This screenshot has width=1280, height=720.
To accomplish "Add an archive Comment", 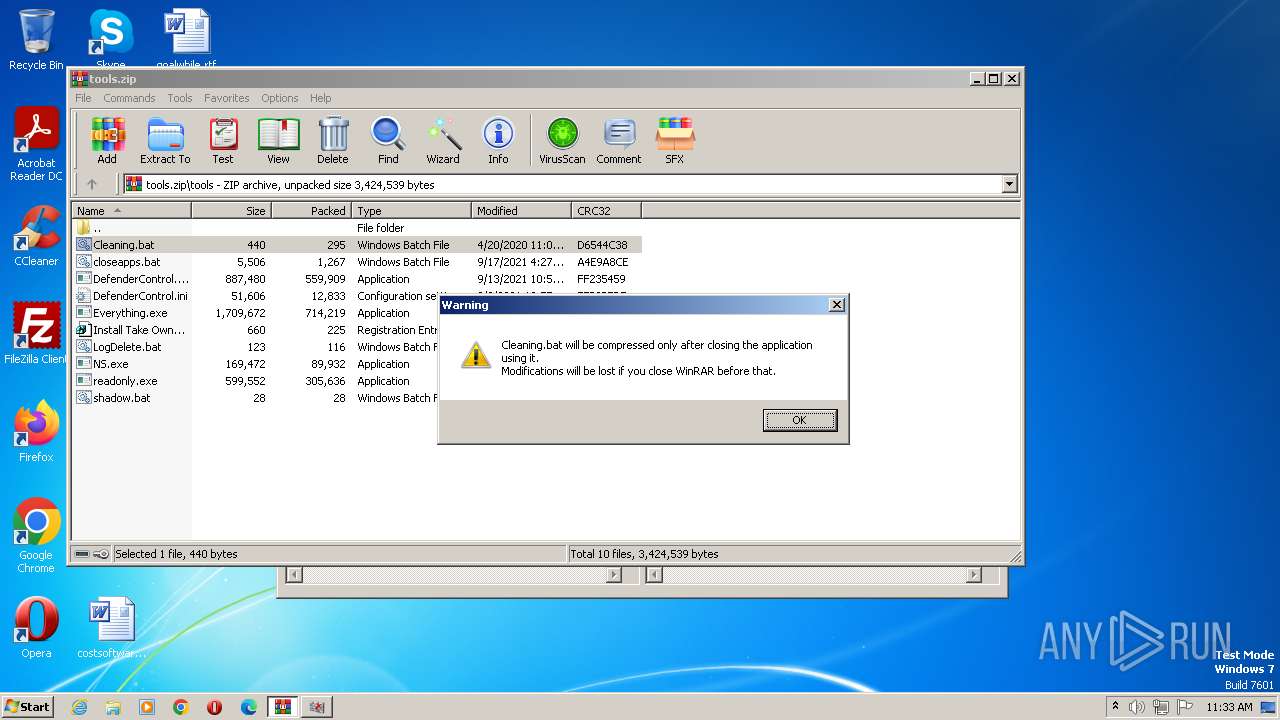I will pyautogui.click(x=619, y=141).
